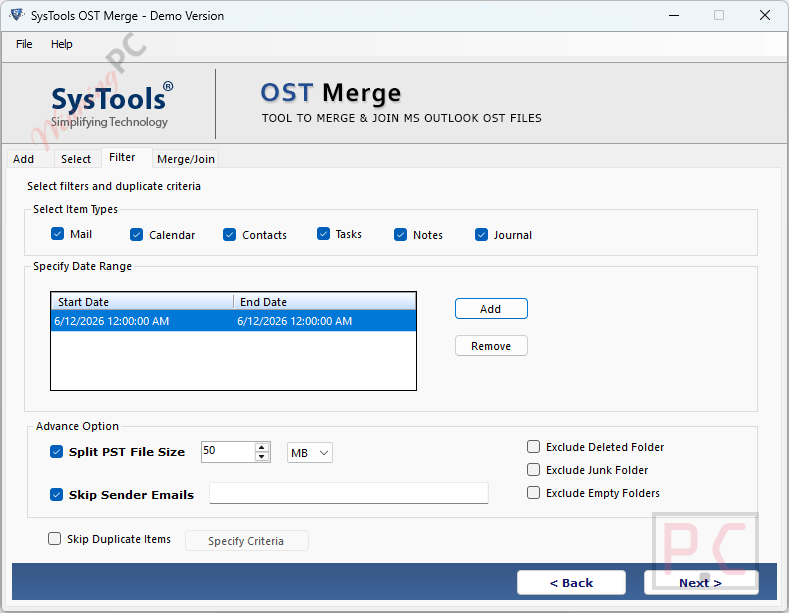The height and width of the screenshot is (613, 789).
Task: Uncheck the Mail item type
Action: click(x=57, y=234)
